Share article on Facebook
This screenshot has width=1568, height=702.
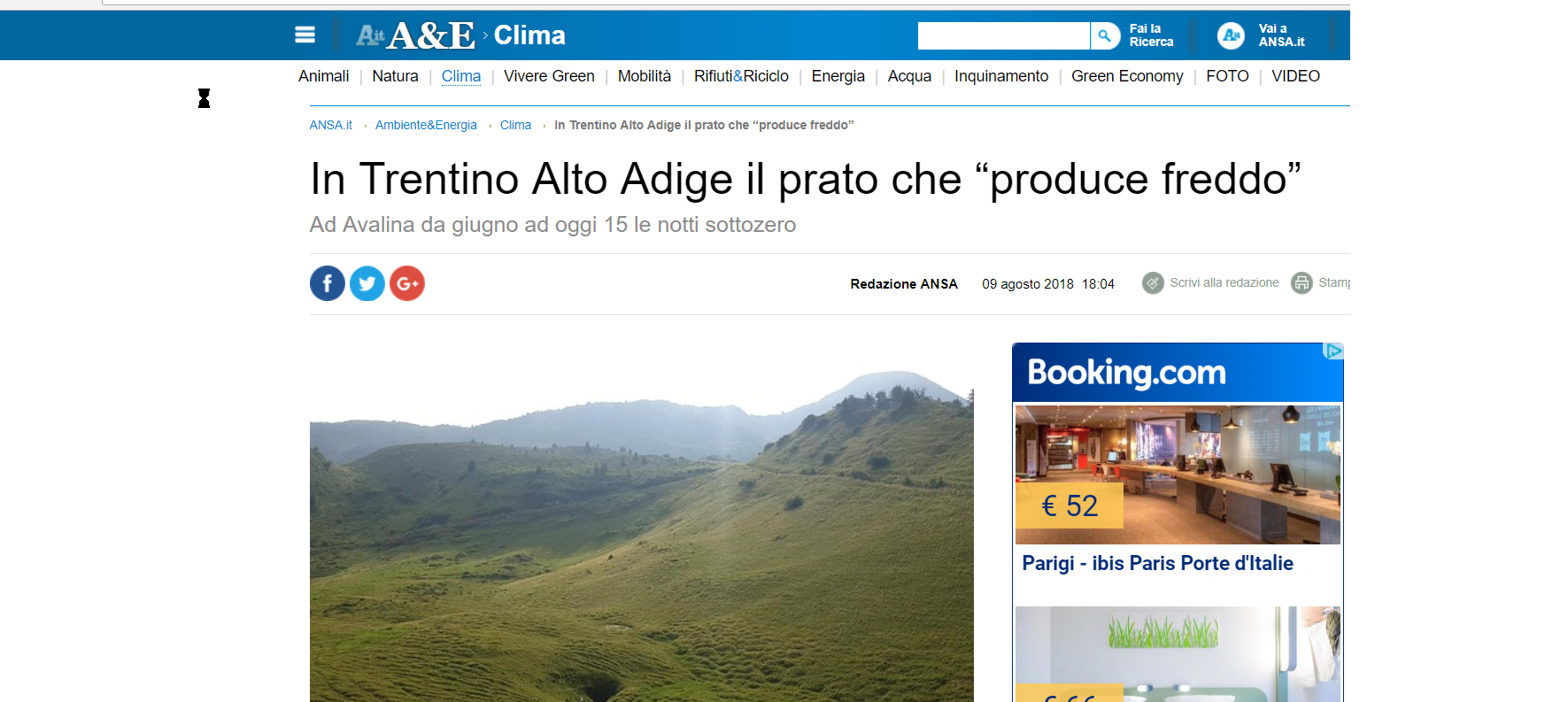[328, 283]
